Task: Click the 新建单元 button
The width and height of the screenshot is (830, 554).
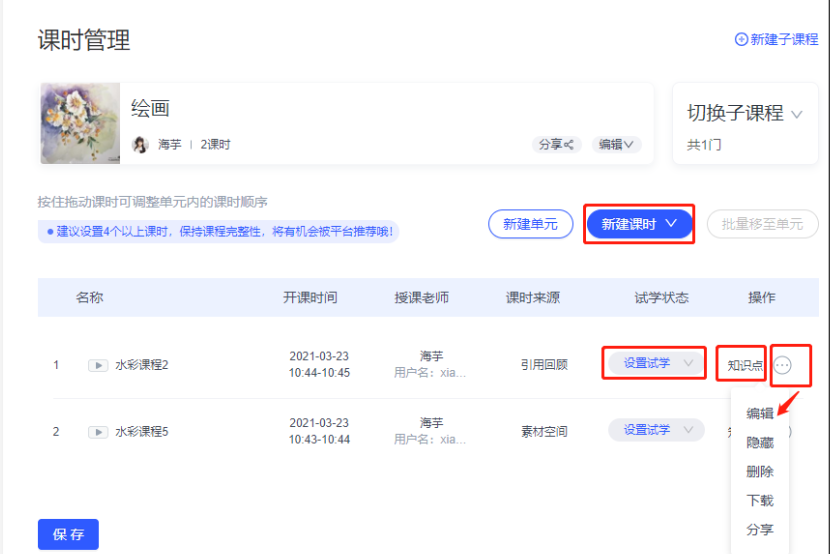Action: point(530,224)
